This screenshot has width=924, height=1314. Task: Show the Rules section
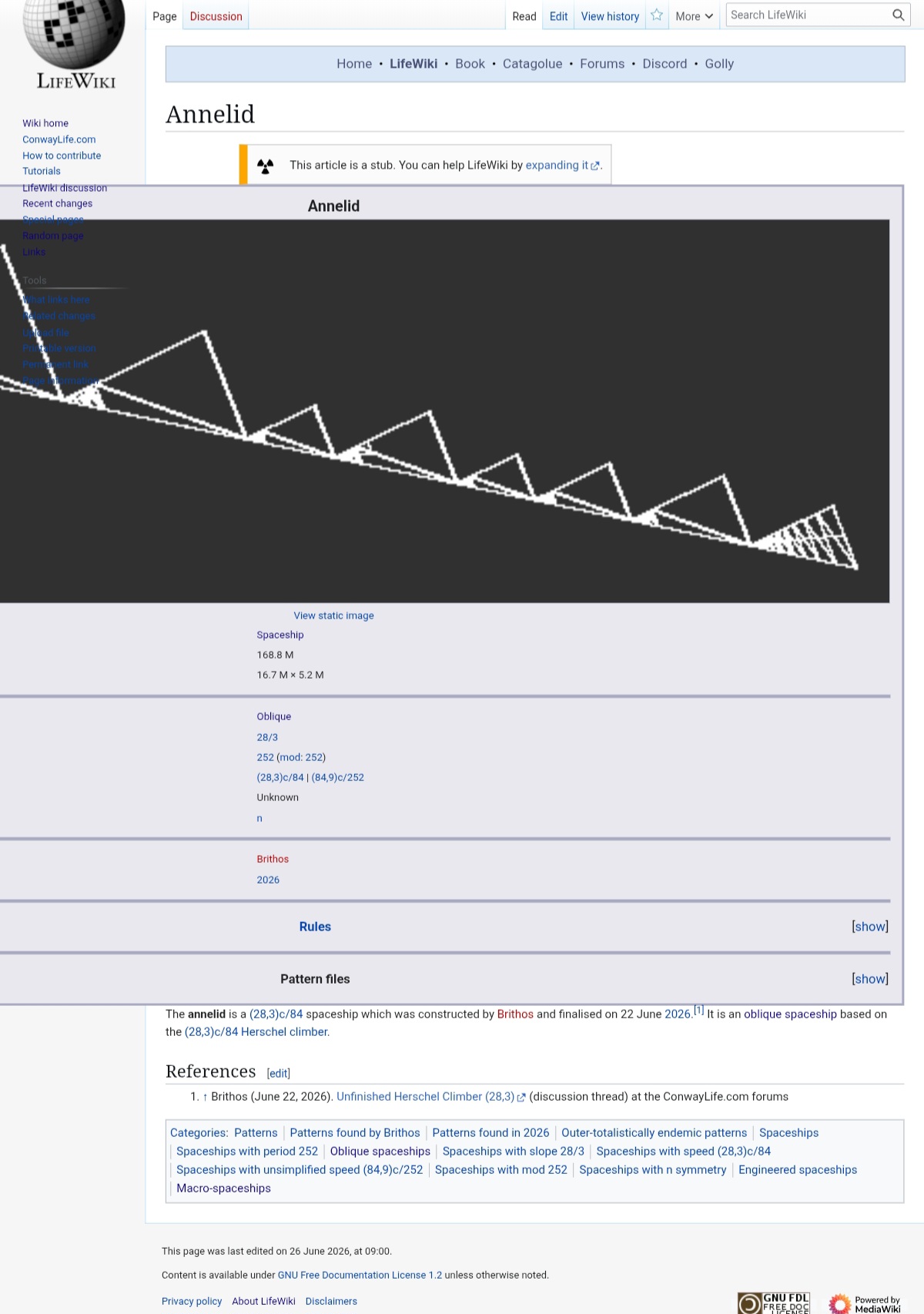click(x=870, y=927)
